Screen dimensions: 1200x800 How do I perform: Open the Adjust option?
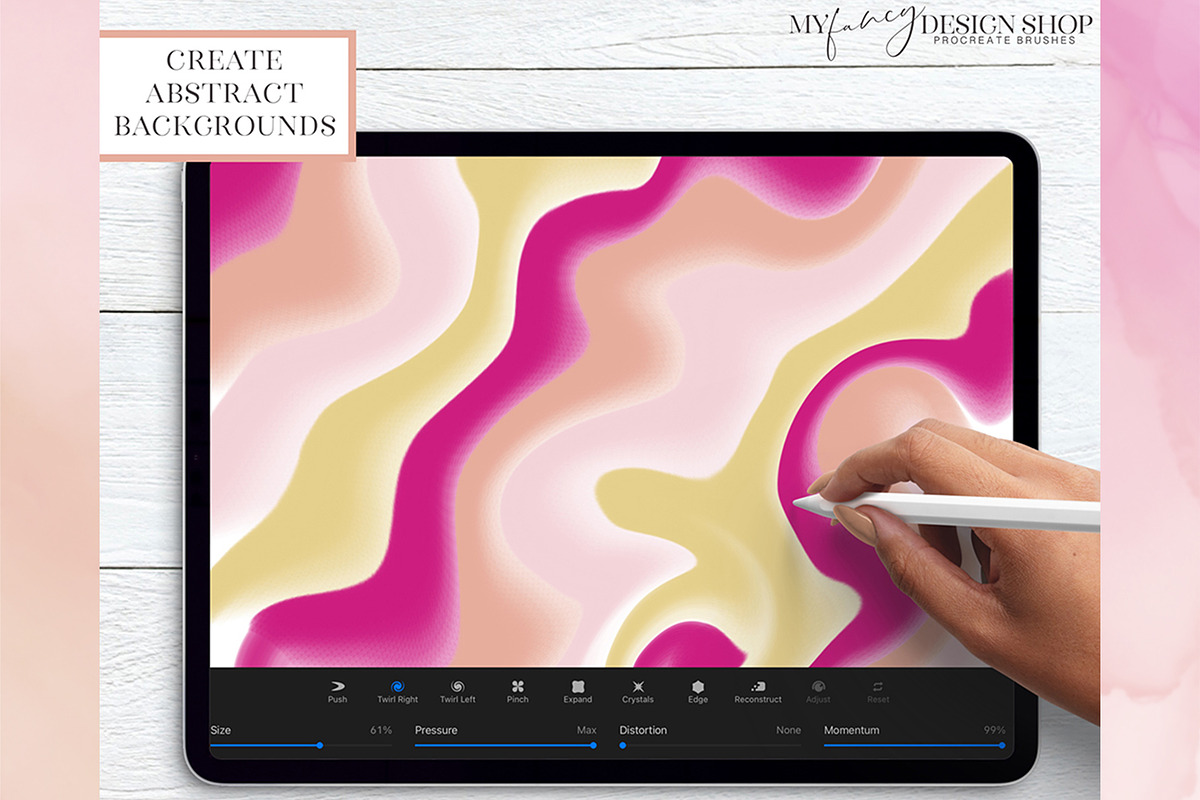818,692
